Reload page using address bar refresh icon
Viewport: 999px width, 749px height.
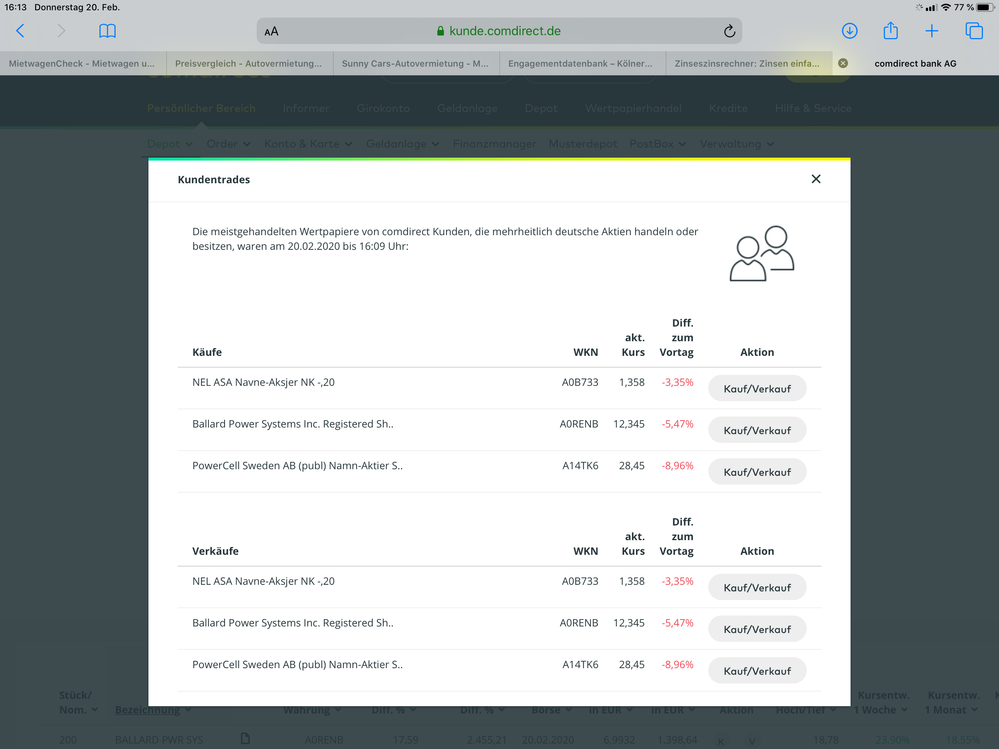coord(729,31)
